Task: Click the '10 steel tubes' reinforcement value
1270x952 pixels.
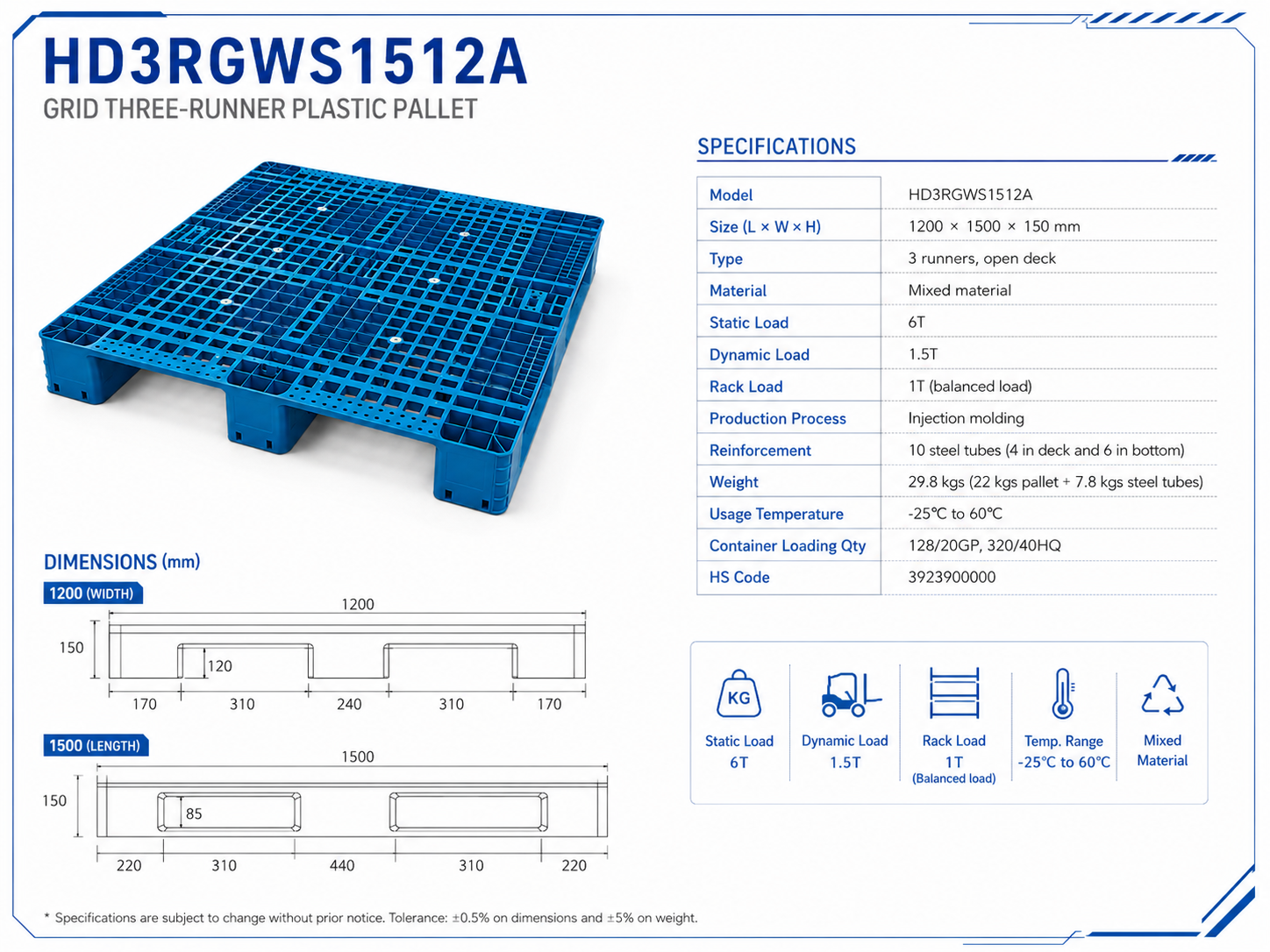Action: pyautogui.click(x=1046, y=451)
